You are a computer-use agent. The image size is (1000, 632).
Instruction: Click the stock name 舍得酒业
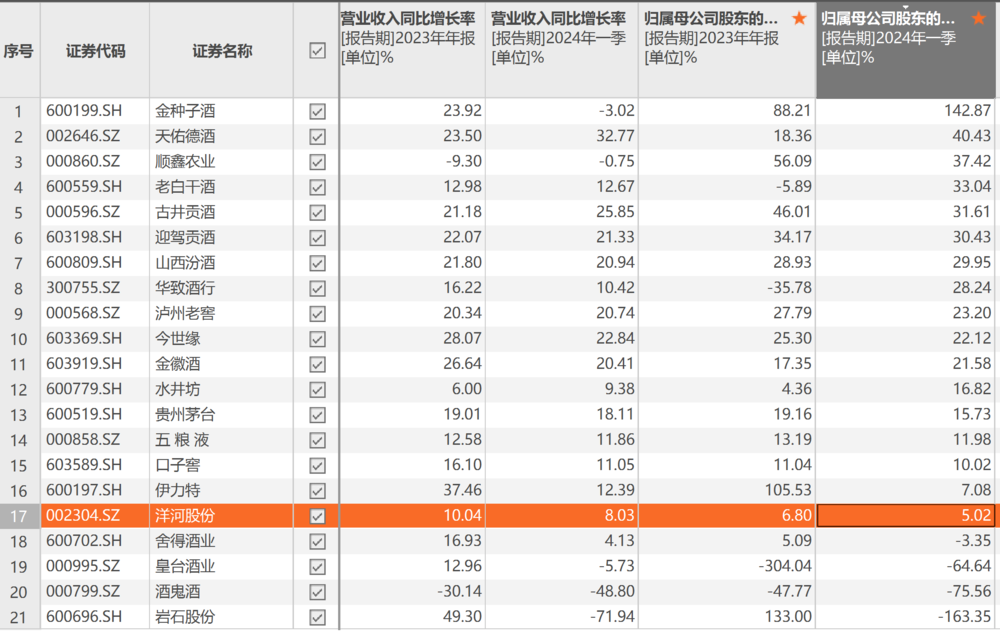pos(185,541)
